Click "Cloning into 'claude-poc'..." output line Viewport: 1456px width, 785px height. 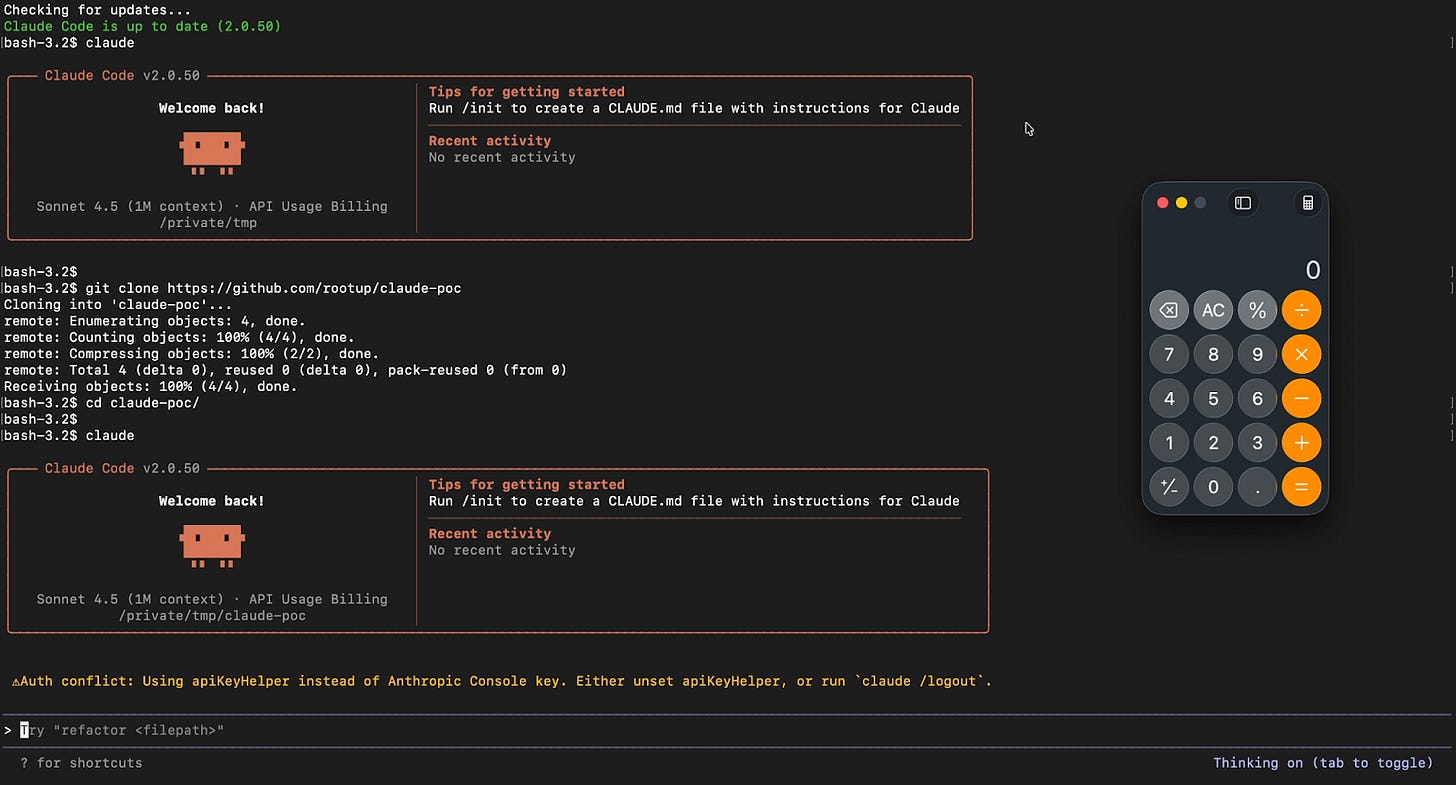coord(118,305)
